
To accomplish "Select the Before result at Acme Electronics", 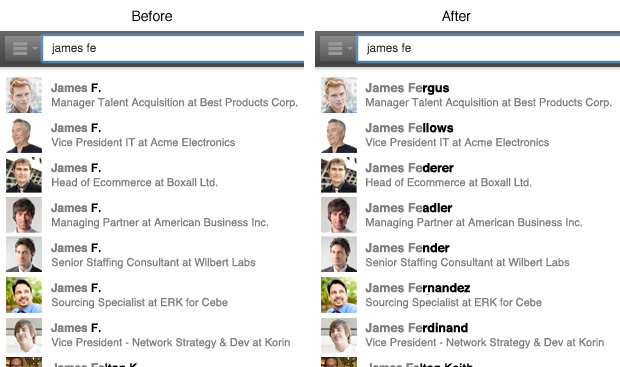I will (x=152, y=135).
